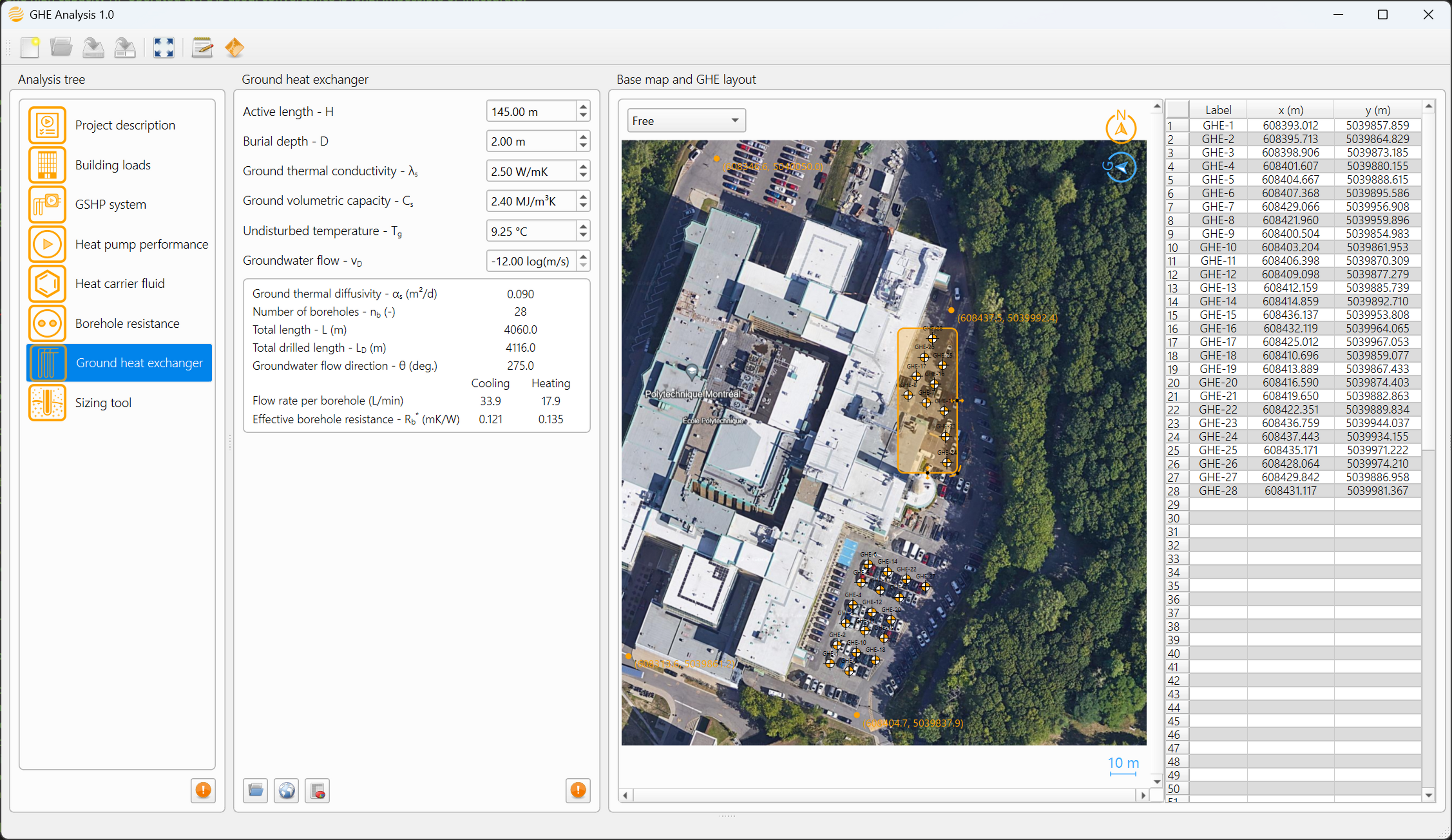The width and height of the screenshot is (1452, 840).
Task: Decrease the Burial depth D value
Action: [x=583, y=146]
